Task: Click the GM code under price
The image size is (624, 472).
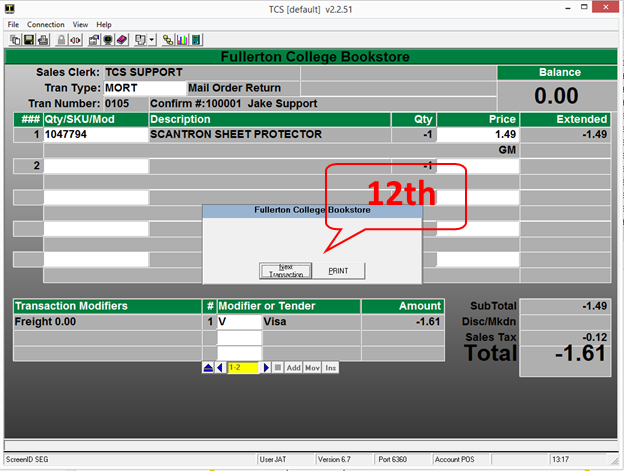Action: click(x=507, y=150)
